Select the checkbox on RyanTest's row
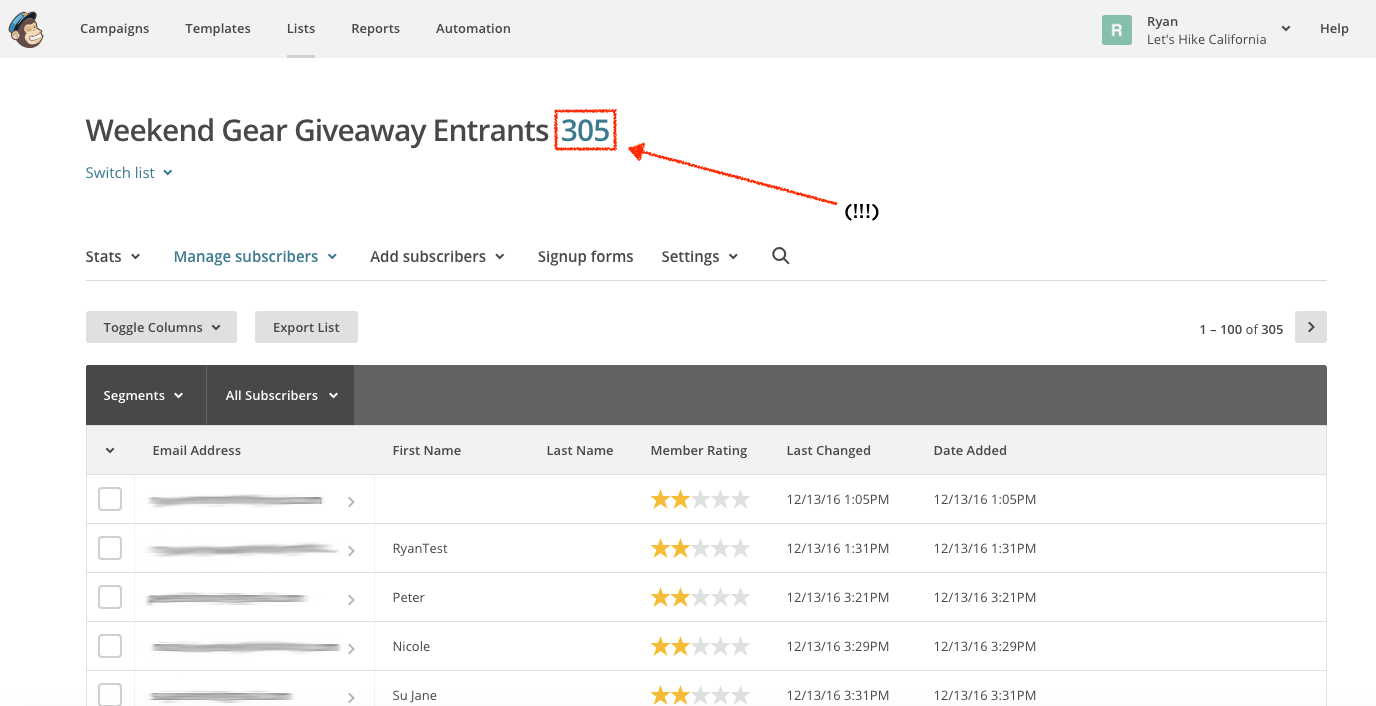The width and height of the screenshot is (1376, 706). (x=110, y=548)
